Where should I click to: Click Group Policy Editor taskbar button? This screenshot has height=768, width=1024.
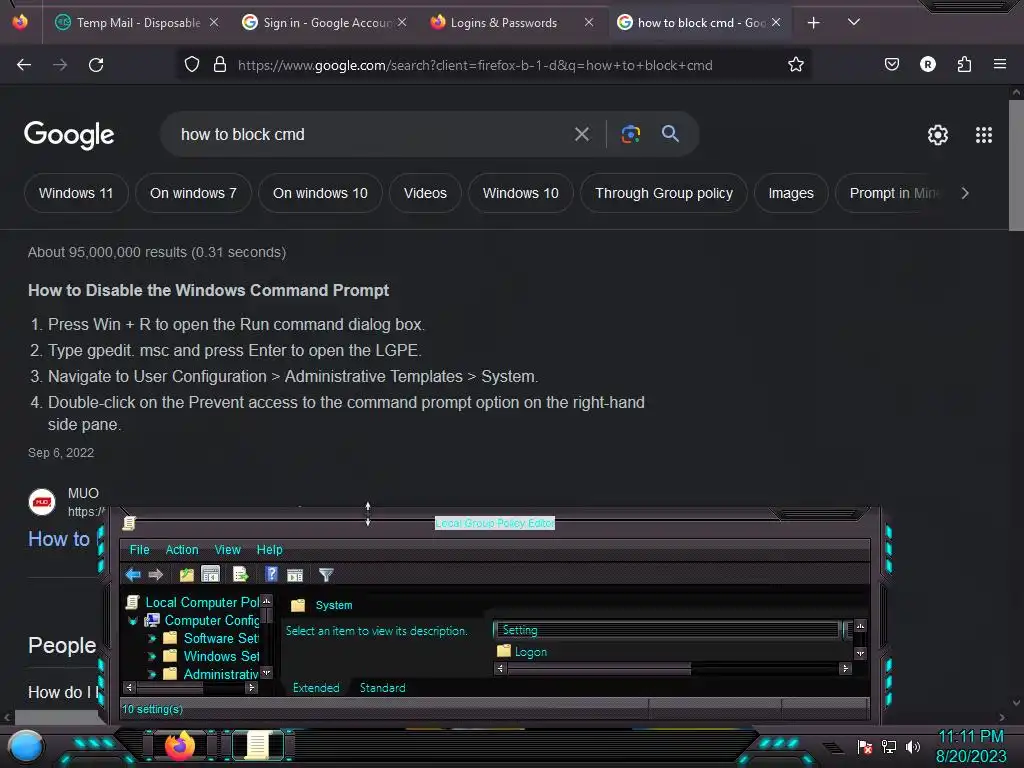[257, 746]
